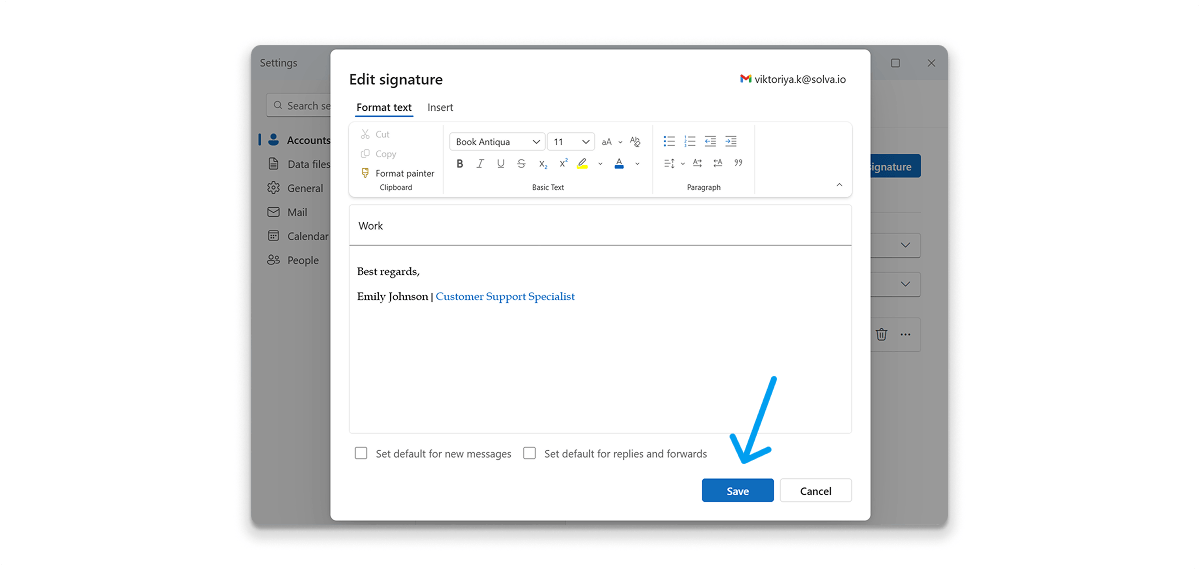The width and height of the screenshot is (1200, 570).
Task: Increase paragraph indent
Action: [x=731, y=142]
